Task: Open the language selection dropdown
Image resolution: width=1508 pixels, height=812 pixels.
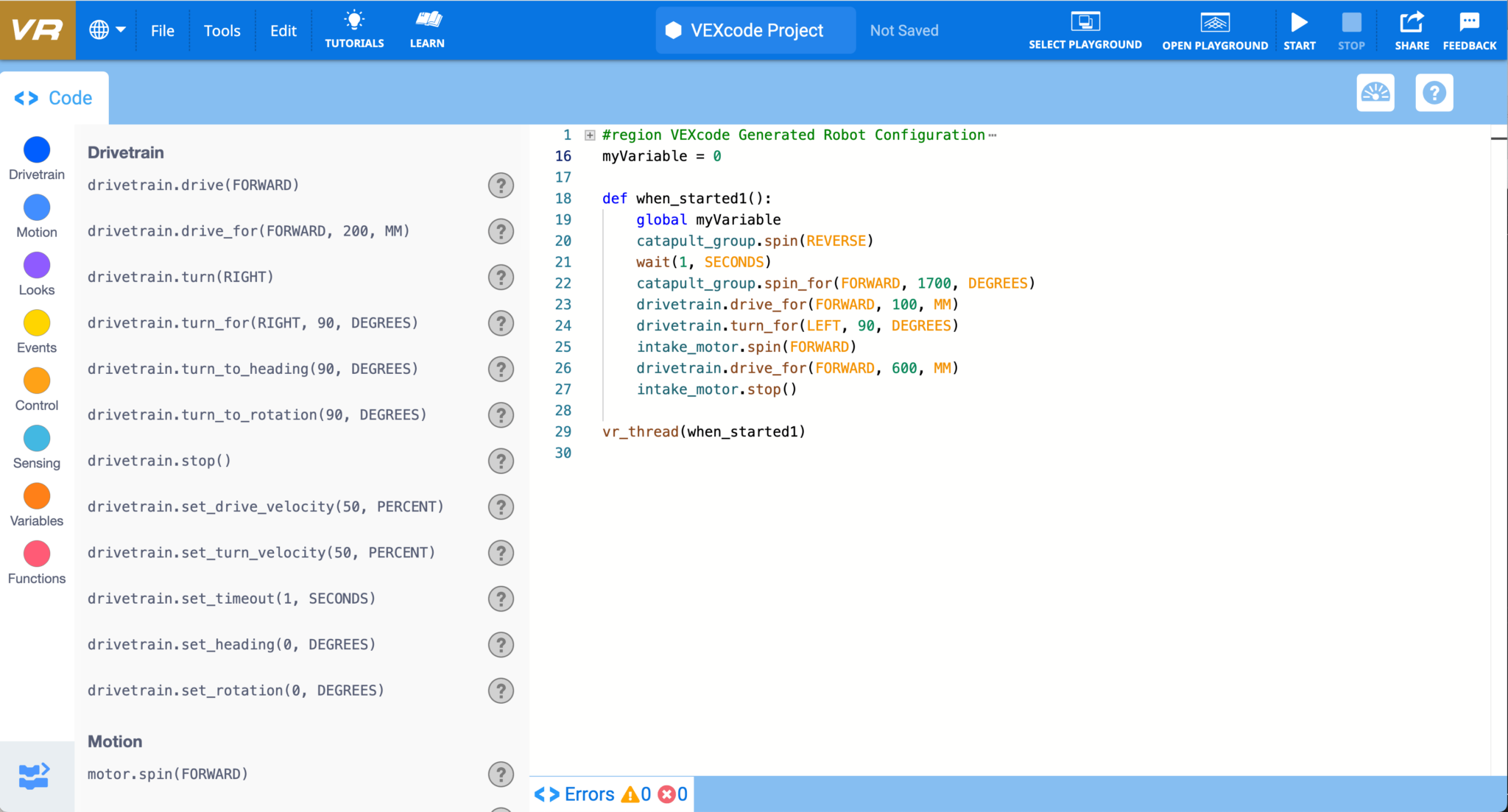Action: point(108,29)
